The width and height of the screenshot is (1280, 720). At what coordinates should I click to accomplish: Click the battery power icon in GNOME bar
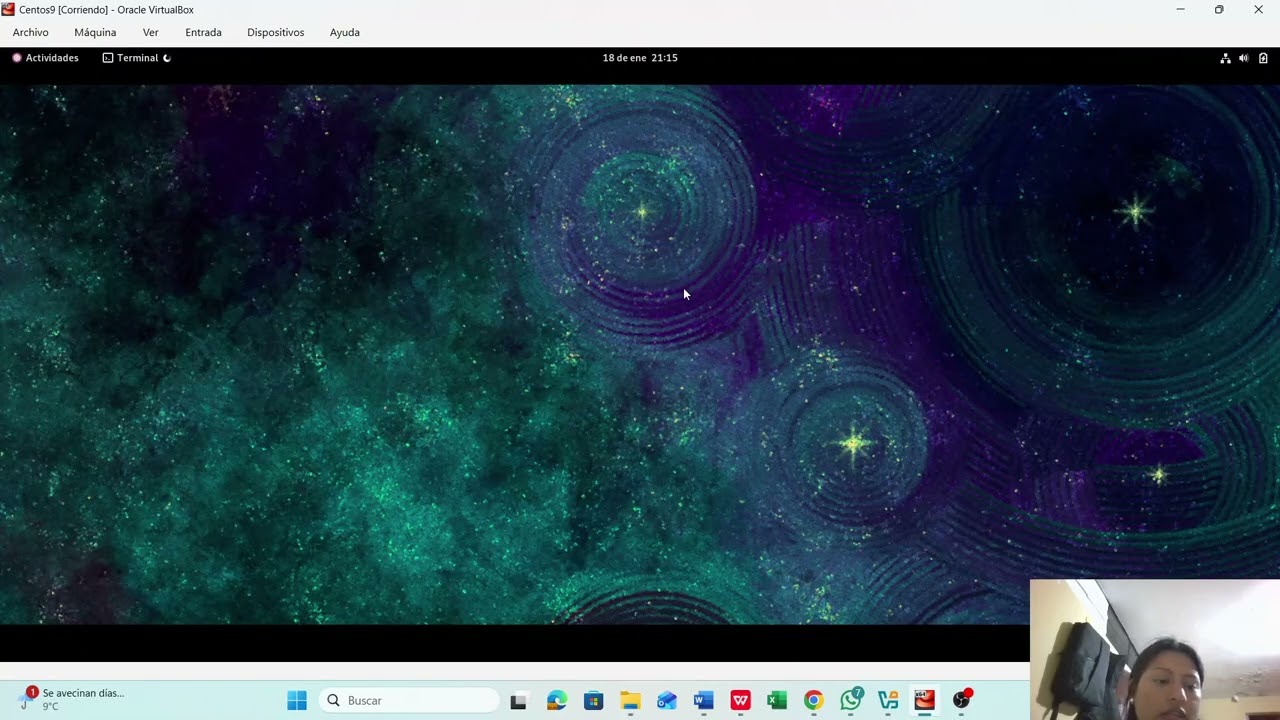pos(1263,58)
